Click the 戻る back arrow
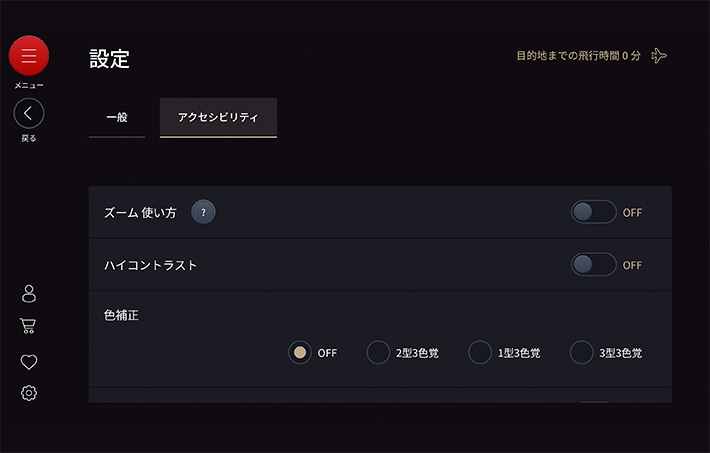The image size is (710, 453). click(29, 113)
